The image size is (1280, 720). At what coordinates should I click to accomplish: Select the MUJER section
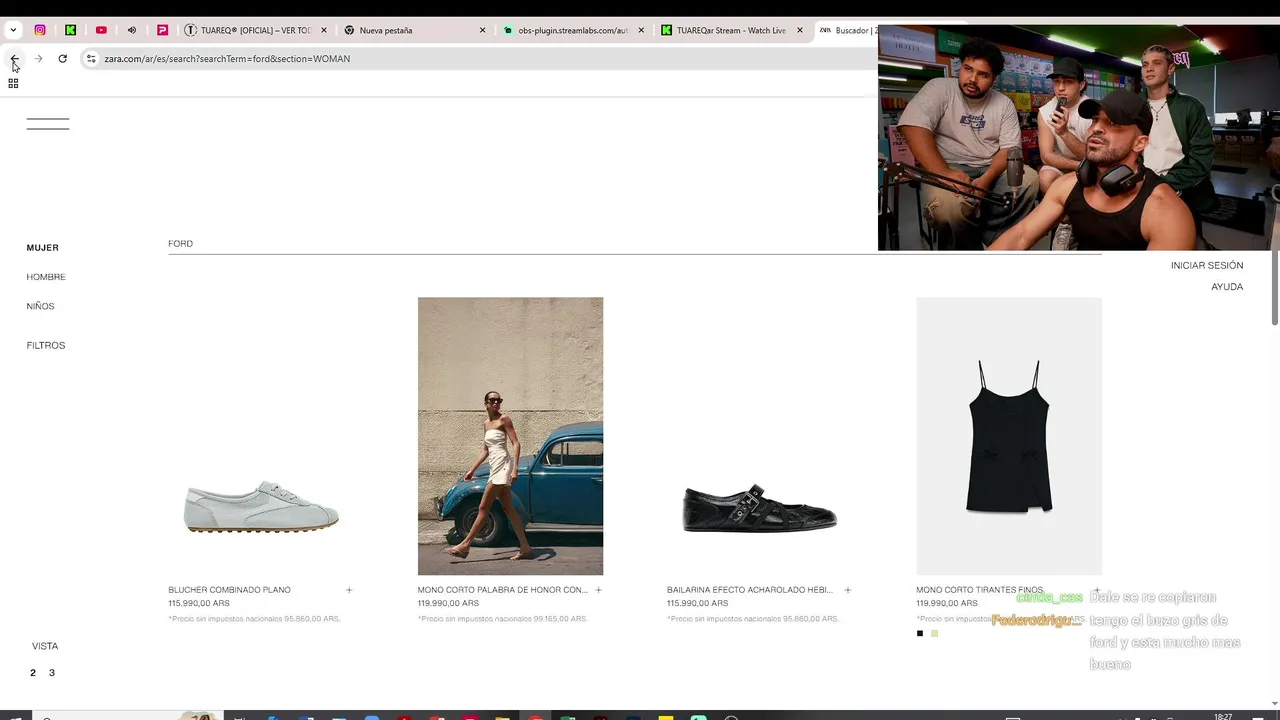(43, 248)
